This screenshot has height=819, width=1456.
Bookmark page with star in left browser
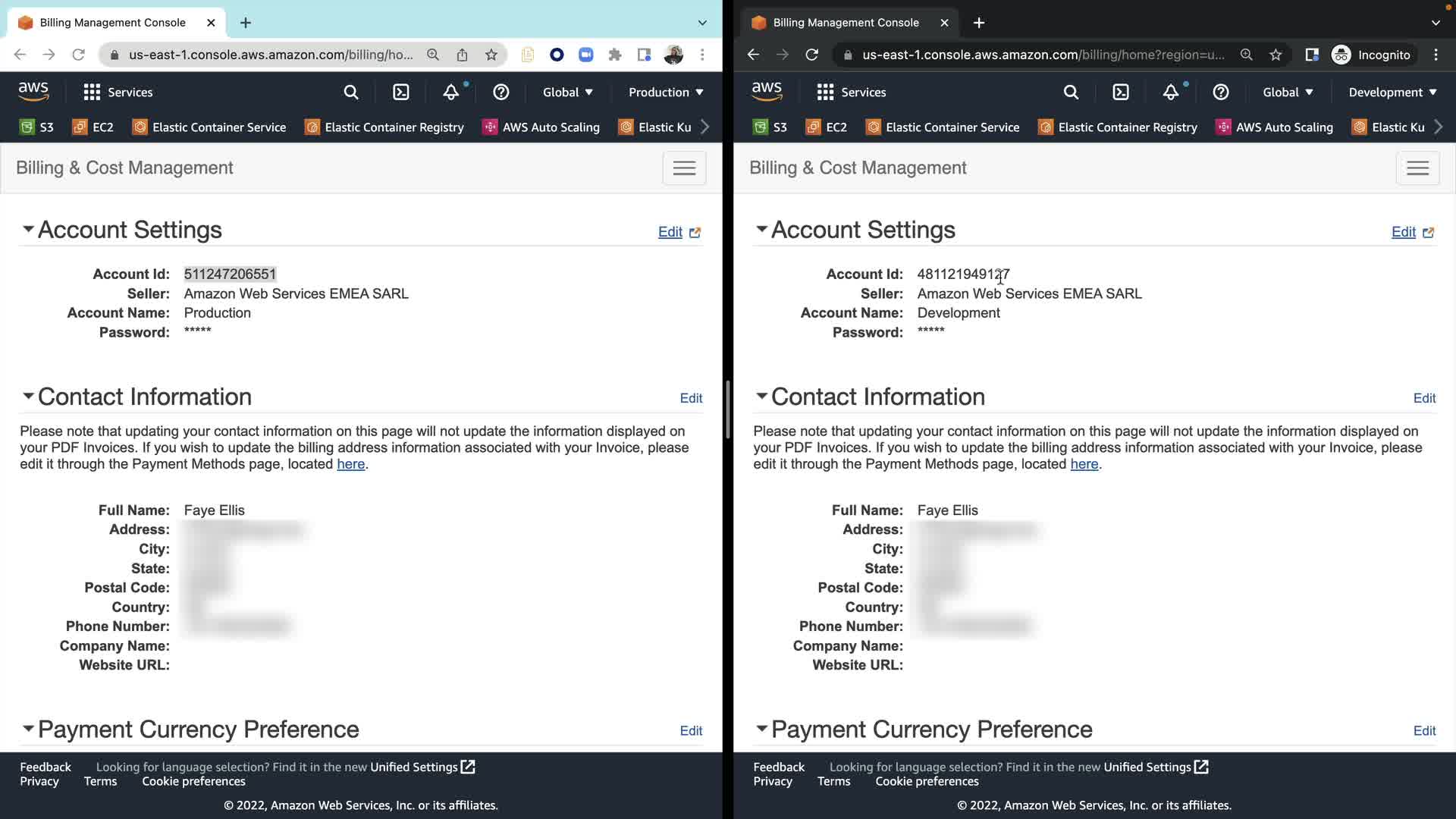pyautogui.click(x=491, y=55)
